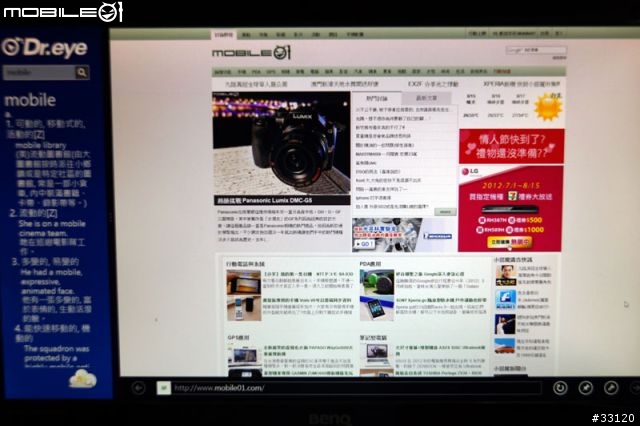Refresh the page with the circular reload button

[x=560, y=388]
